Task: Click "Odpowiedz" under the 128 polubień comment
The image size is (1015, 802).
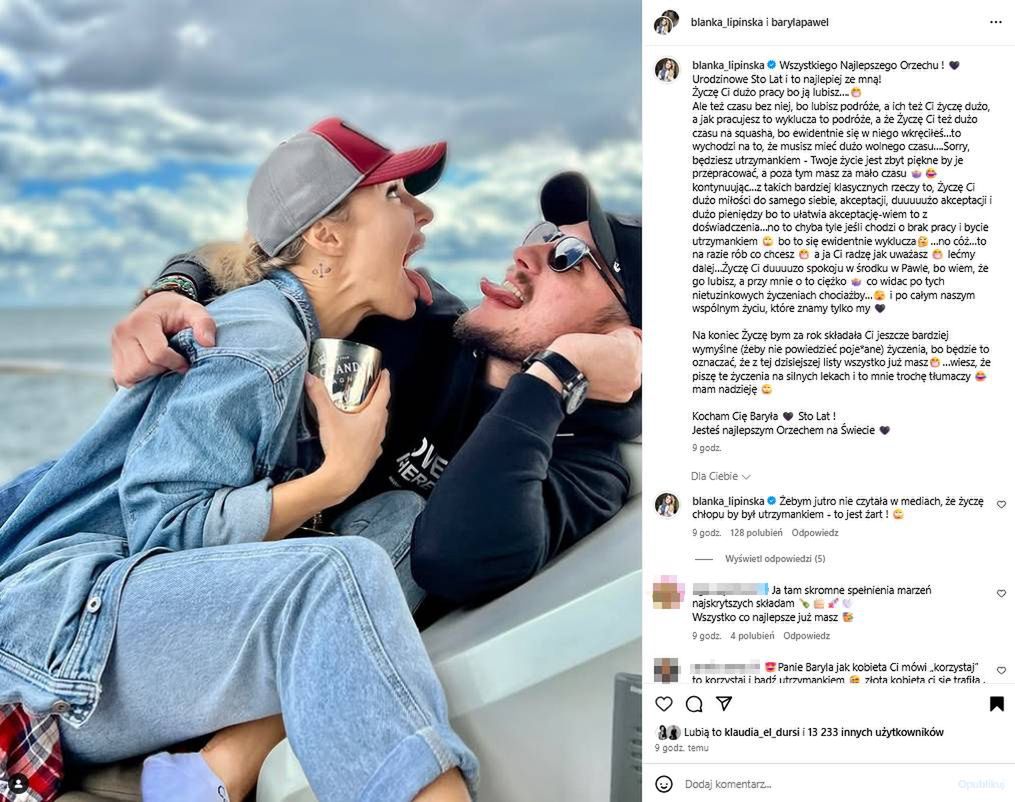Action: point(814,533)
